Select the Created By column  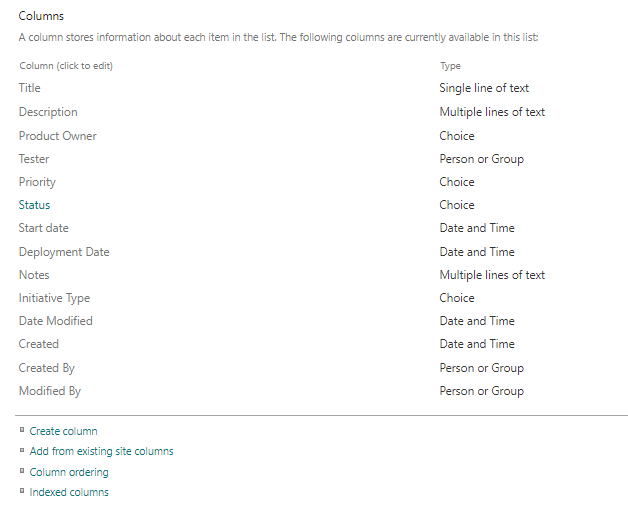click(47, 368)
